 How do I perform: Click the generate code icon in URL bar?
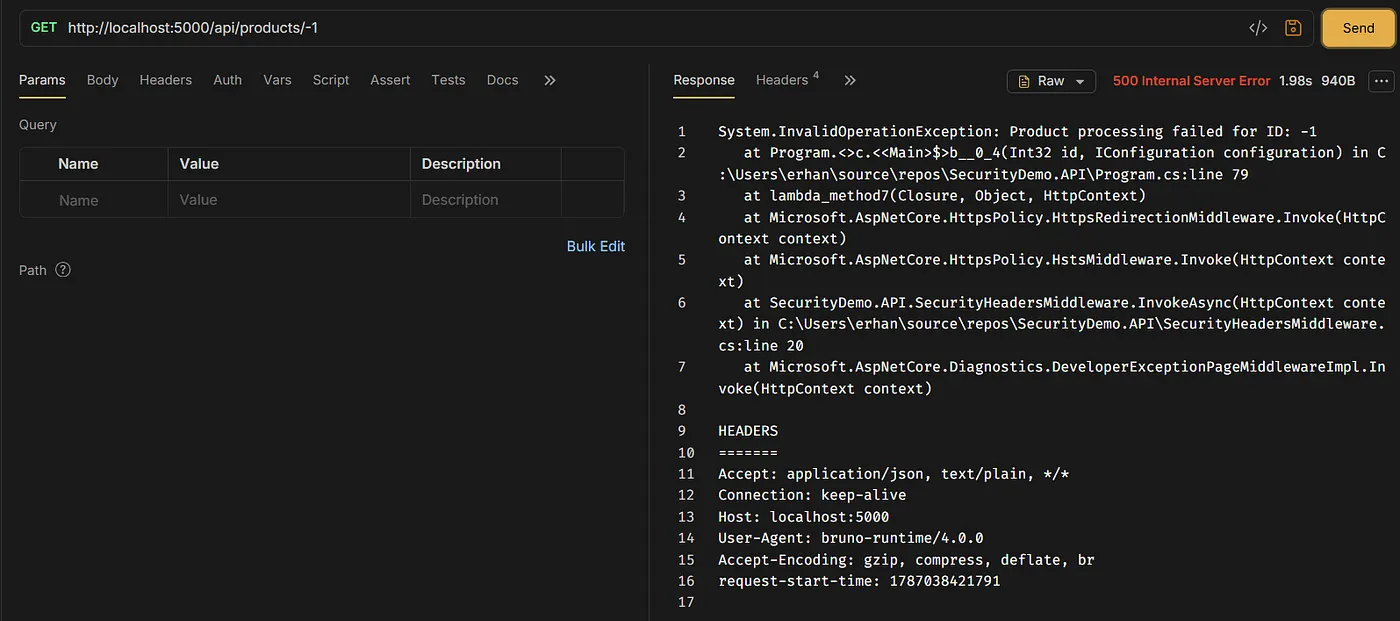click(1258, 28)
